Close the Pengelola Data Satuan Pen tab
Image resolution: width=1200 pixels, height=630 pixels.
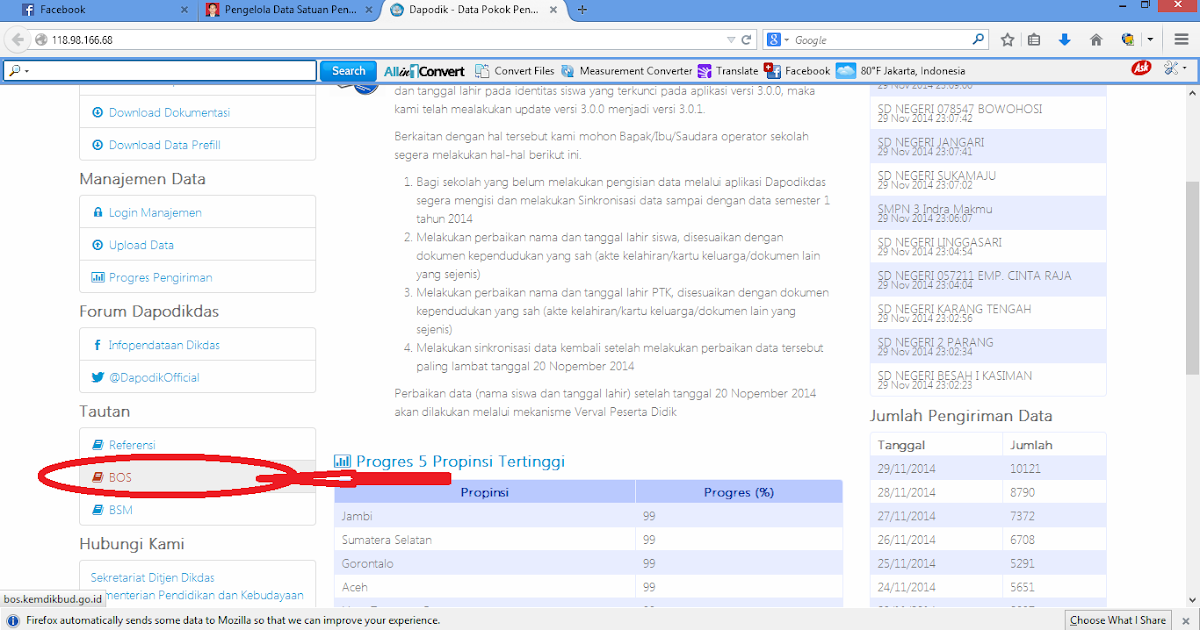[x=370, y=10]
